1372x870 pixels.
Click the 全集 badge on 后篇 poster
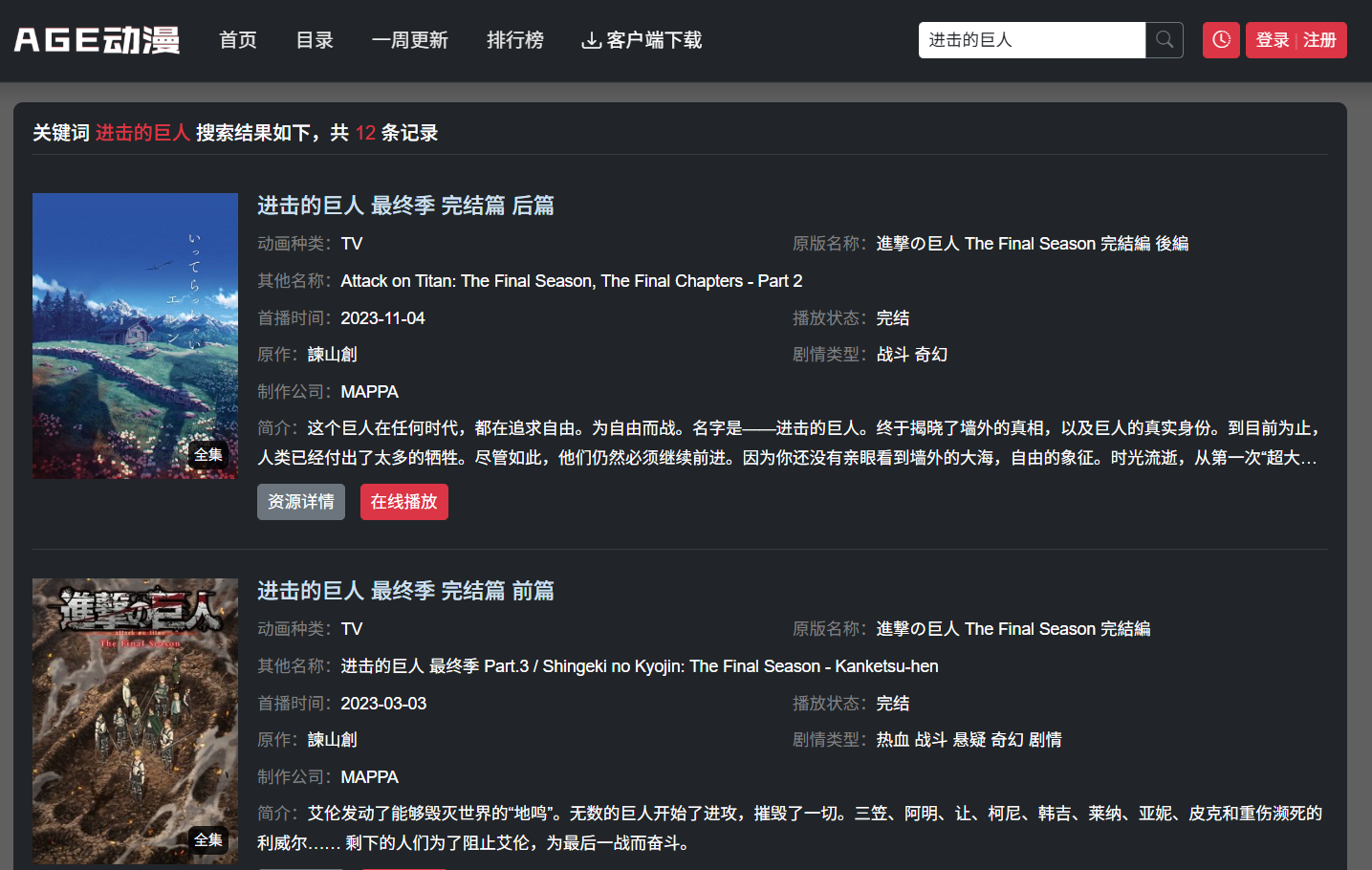(208, 455)
